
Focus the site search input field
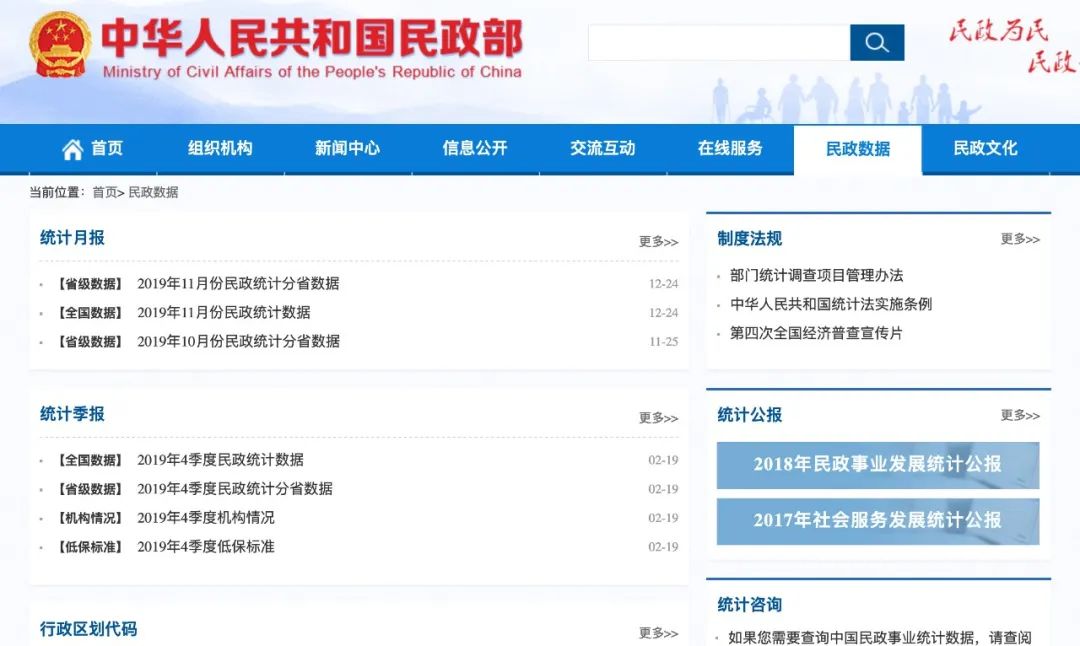(x=719, y=43)
